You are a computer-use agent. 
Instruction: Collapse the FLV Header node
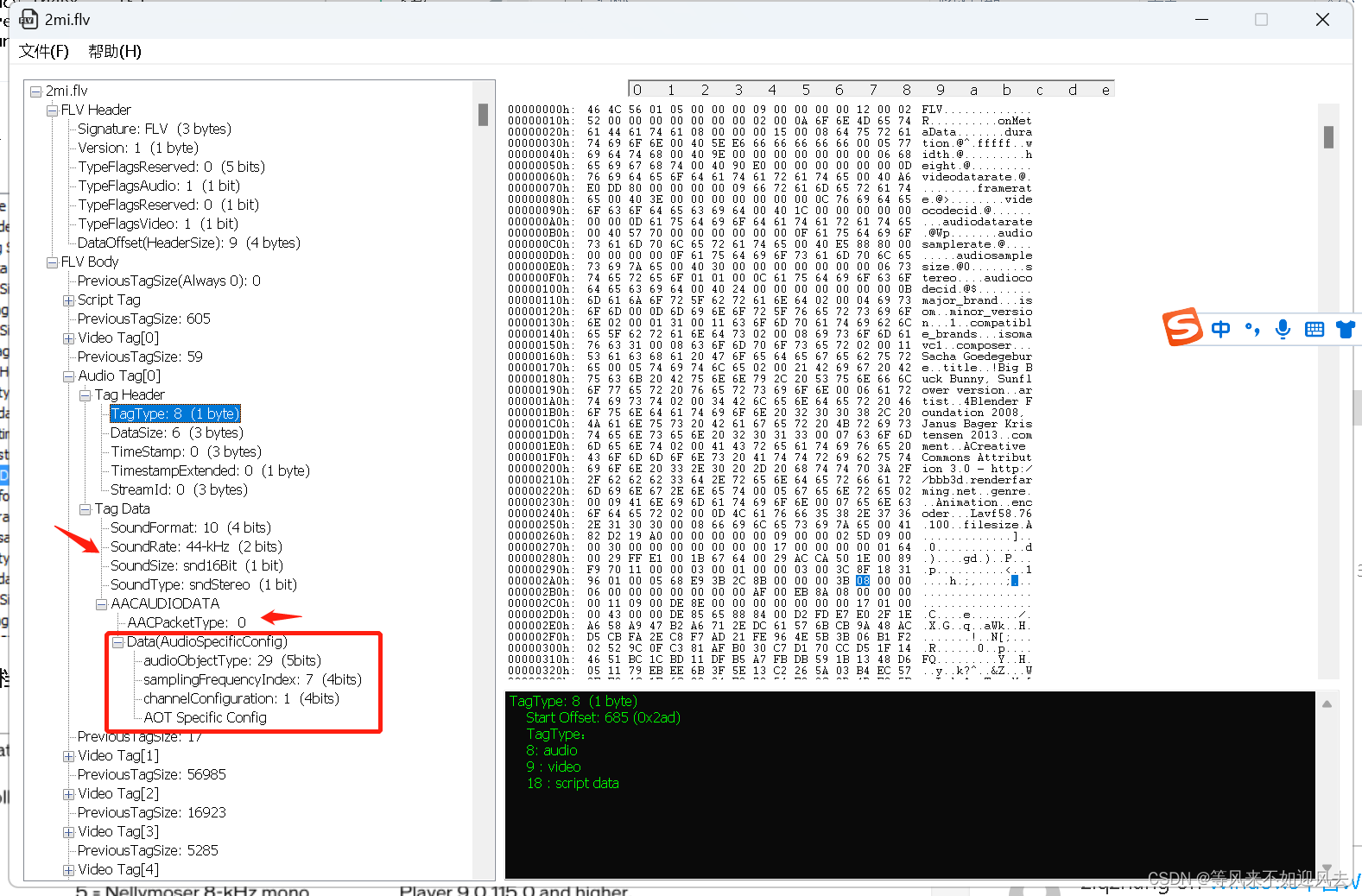click(52, 110)
